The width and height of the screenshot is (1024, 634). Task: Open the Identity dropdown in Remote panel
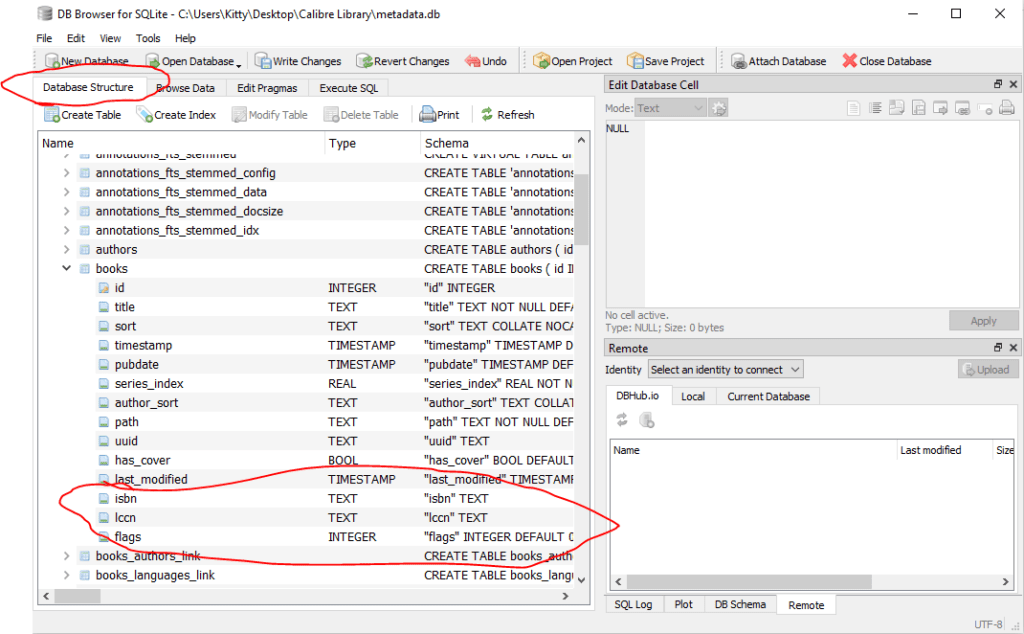(725, 370)
